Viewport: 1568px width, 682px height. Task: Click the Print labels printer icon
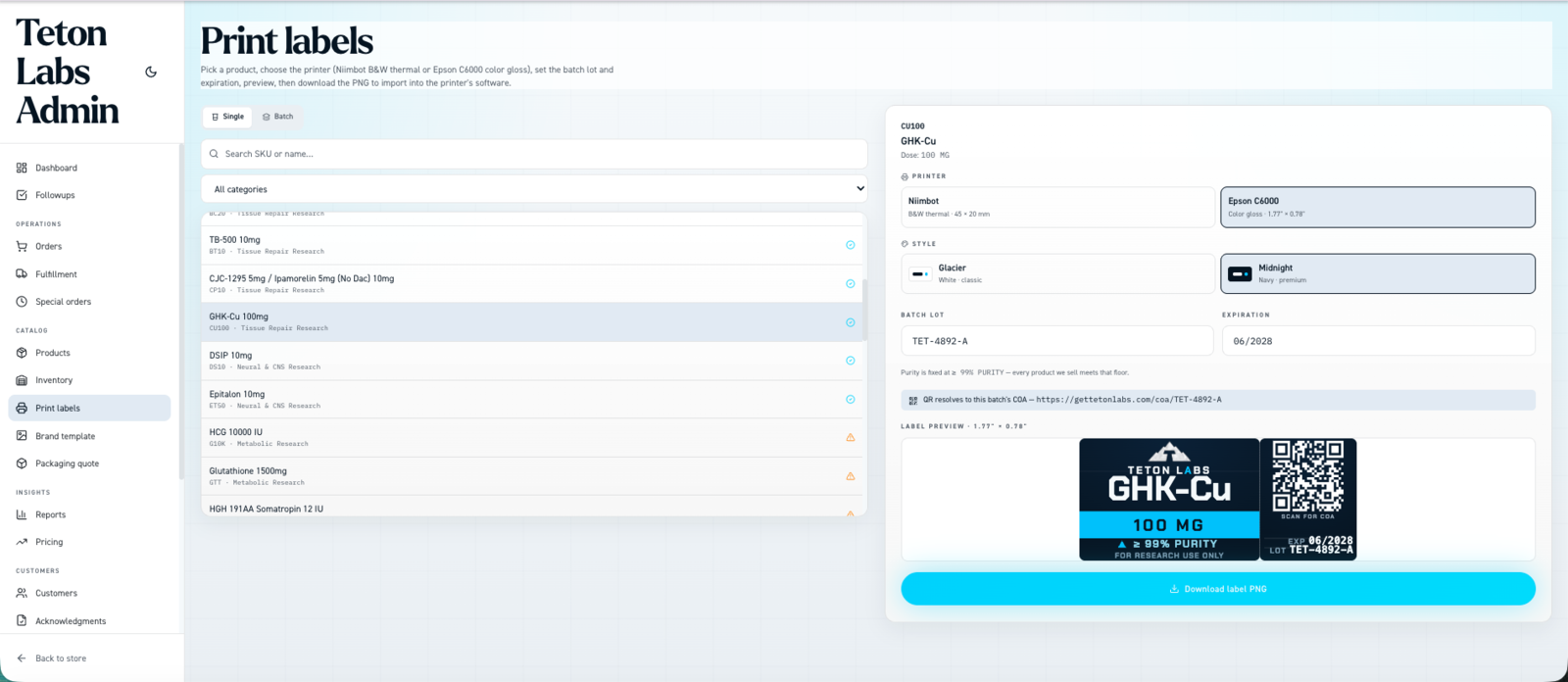[22, 408]
